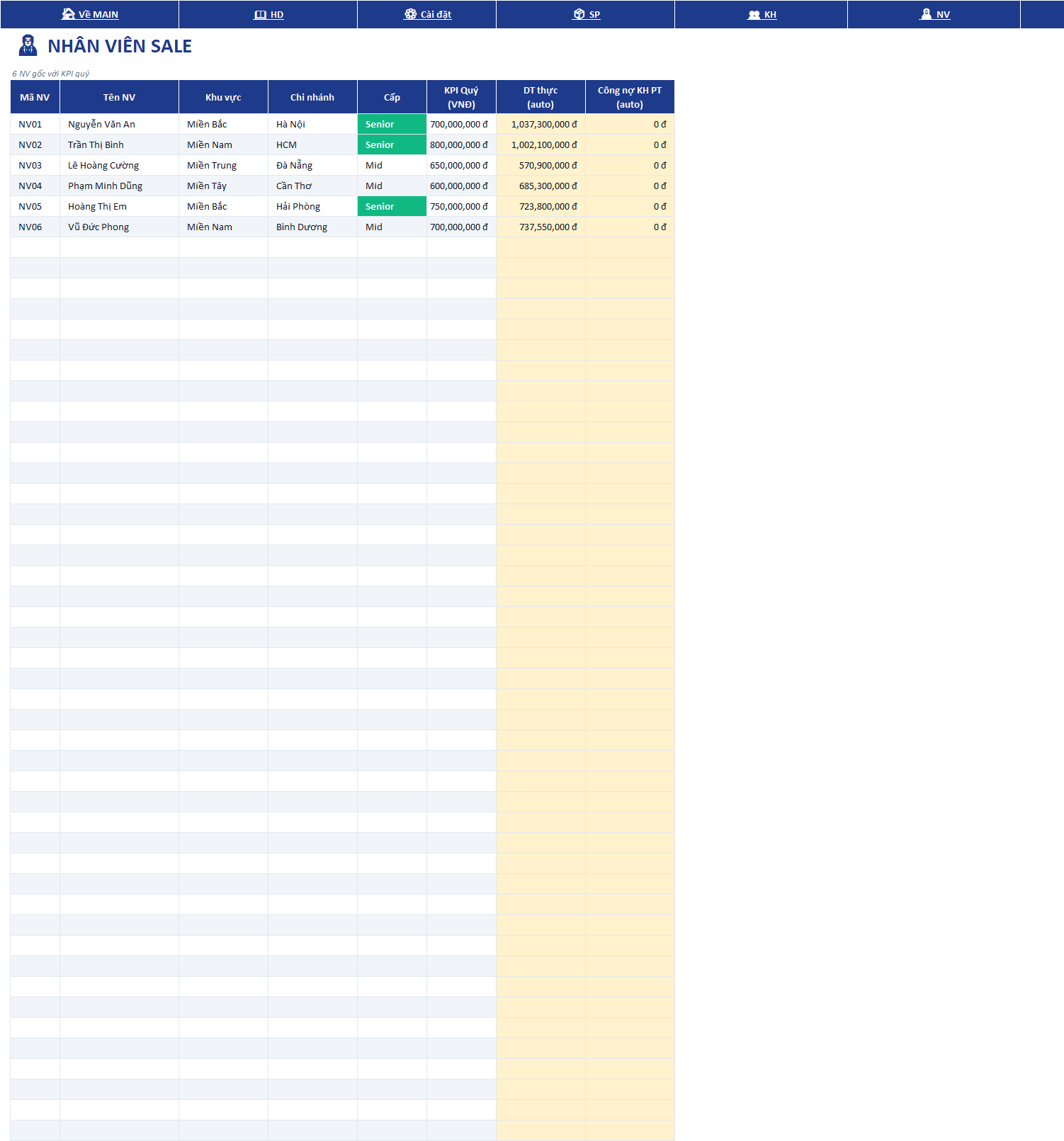Click the 800,000,000 đ KPI cell
This screenshot has height=1141, width=1064.
(x=461, y=144)
